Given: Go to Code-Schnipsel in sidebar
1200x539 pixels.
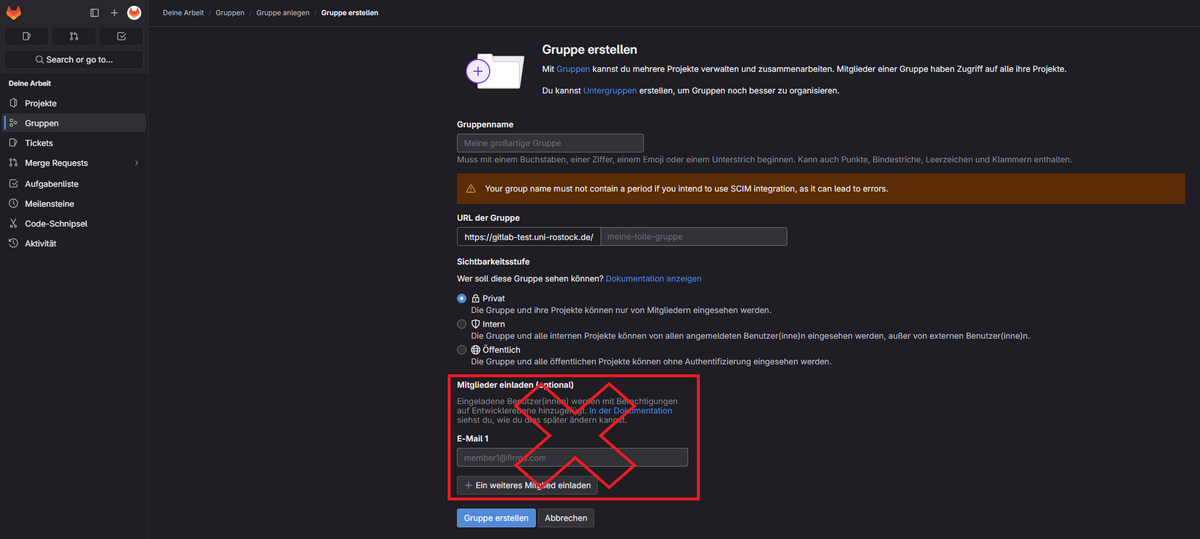Looking at the screenshot, I should tap(56, 223).
